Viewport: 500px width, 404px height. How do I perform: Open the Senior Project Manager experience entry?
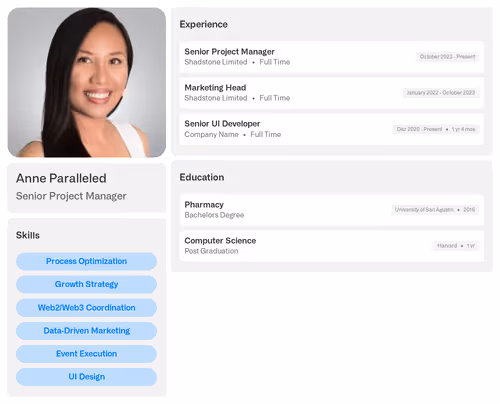[x=332, y=57]
